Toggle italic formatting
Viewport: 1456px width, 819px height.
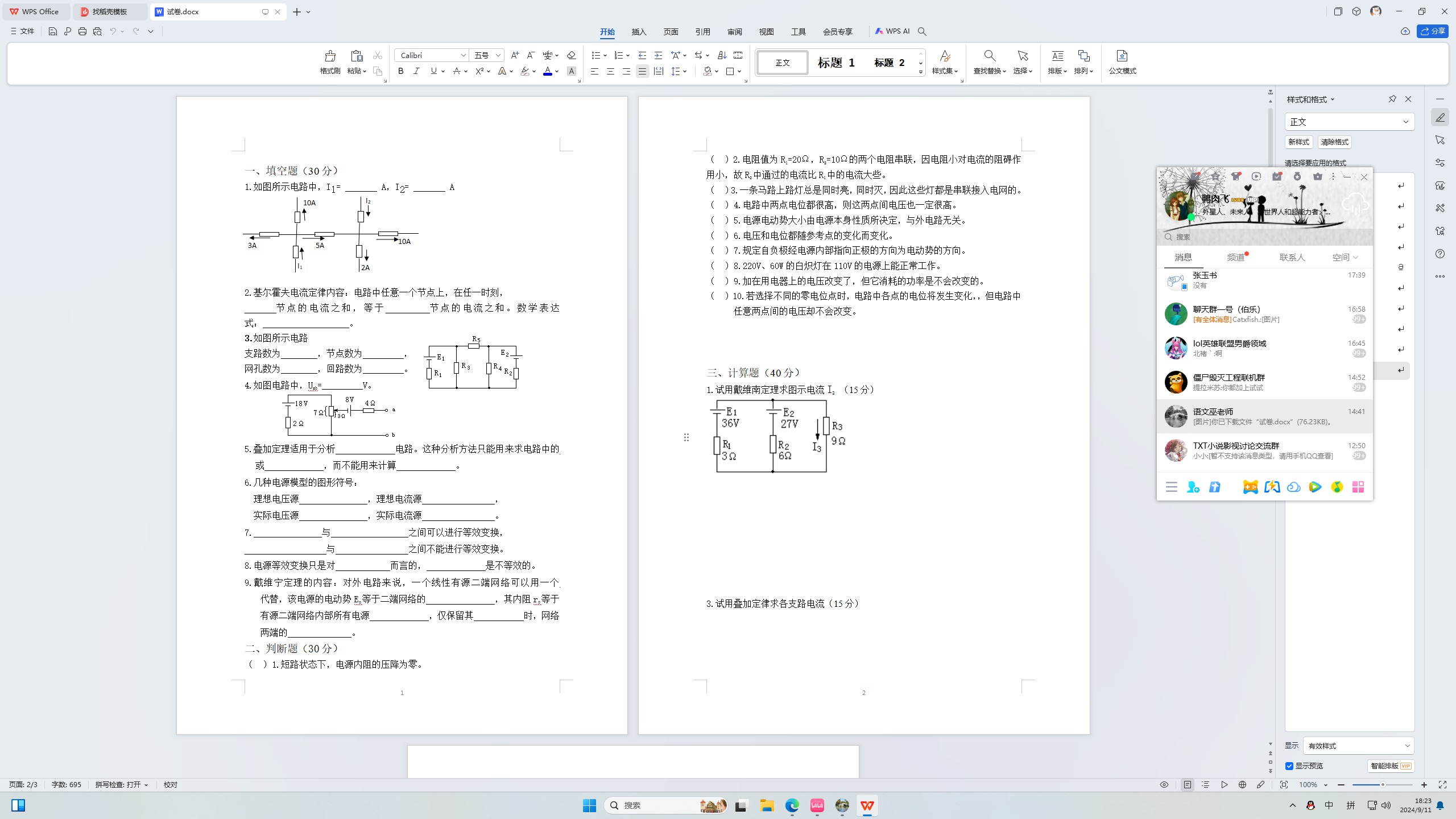tap(416, 71)
